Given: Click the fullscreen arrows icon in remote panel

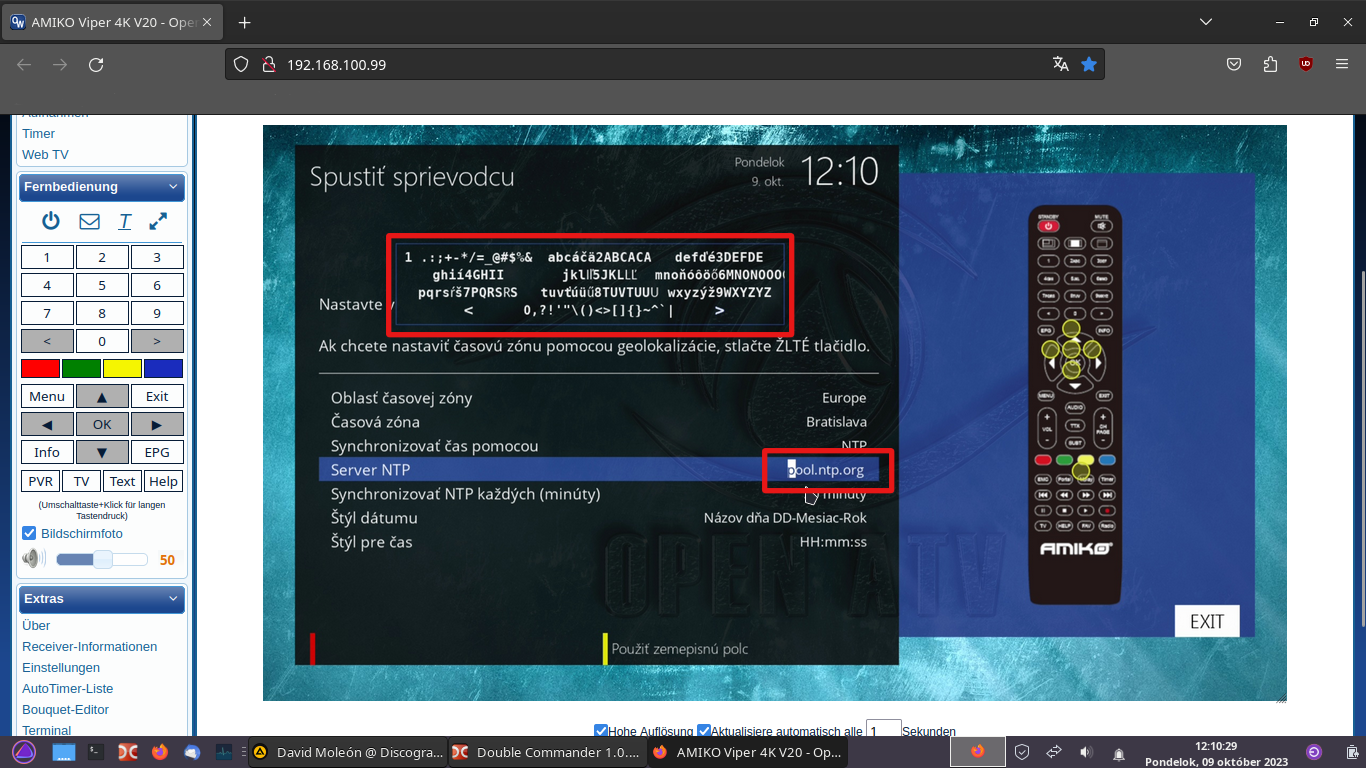Looking at the screenshot, I should coord(158,221).
